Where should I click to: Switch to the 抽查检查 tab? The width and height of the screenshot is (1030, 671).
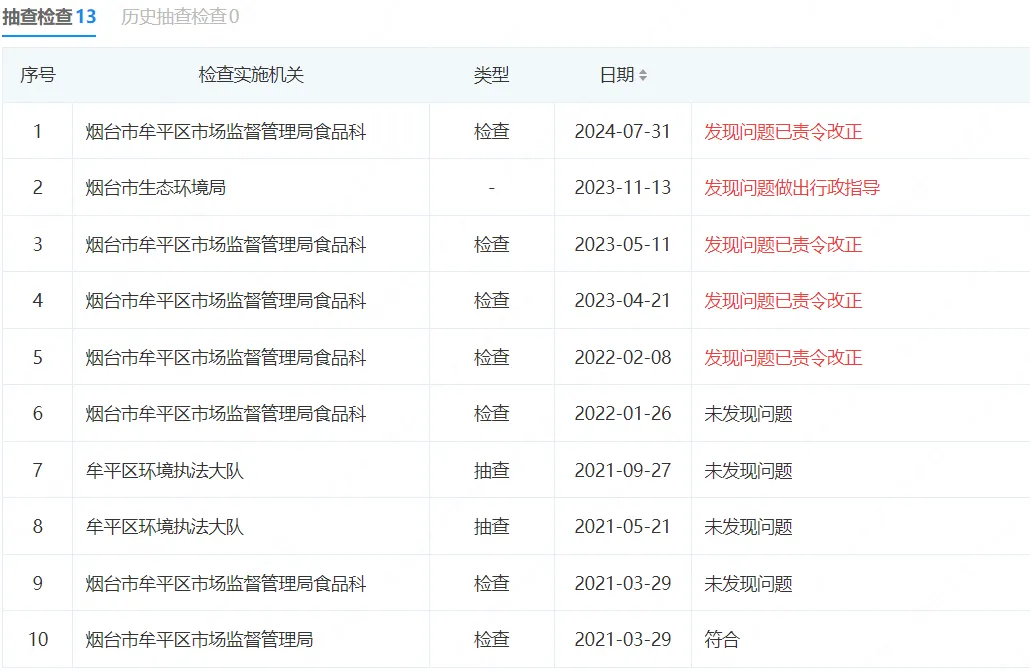tap(49, 17)
